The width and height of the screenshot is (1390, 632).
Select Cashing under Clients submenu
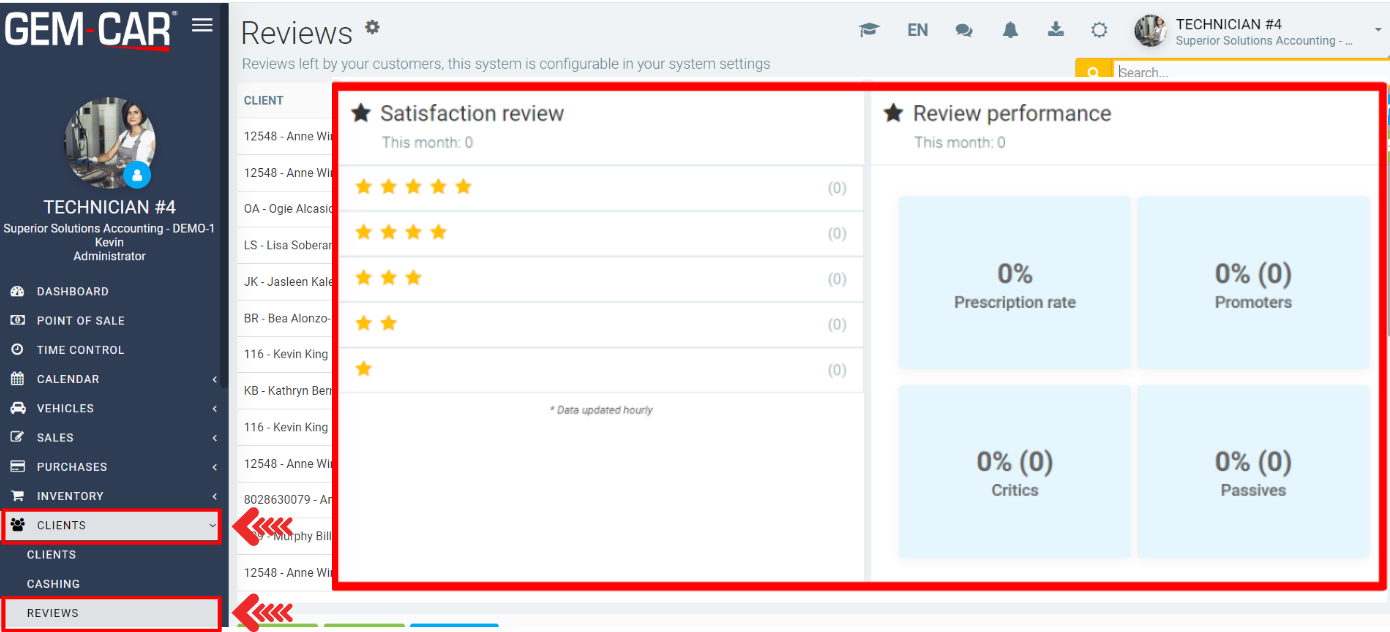coord(53,584)
